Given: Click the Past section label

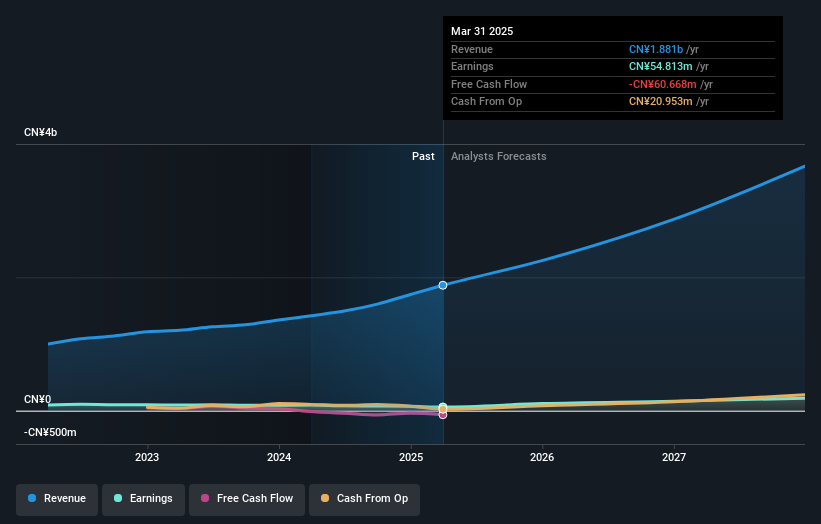Looking at the screenshot, I should 423,156.
